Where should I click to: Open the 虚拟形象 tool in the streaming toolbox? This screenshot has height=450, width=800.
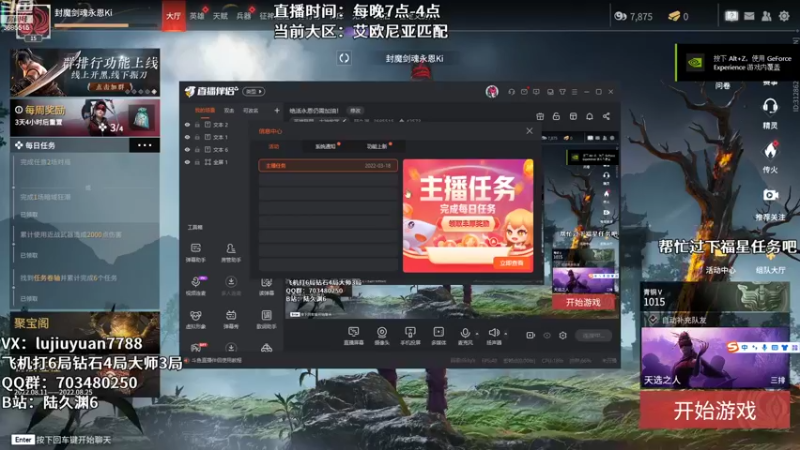pyautogui.click(x=195, y=319)
